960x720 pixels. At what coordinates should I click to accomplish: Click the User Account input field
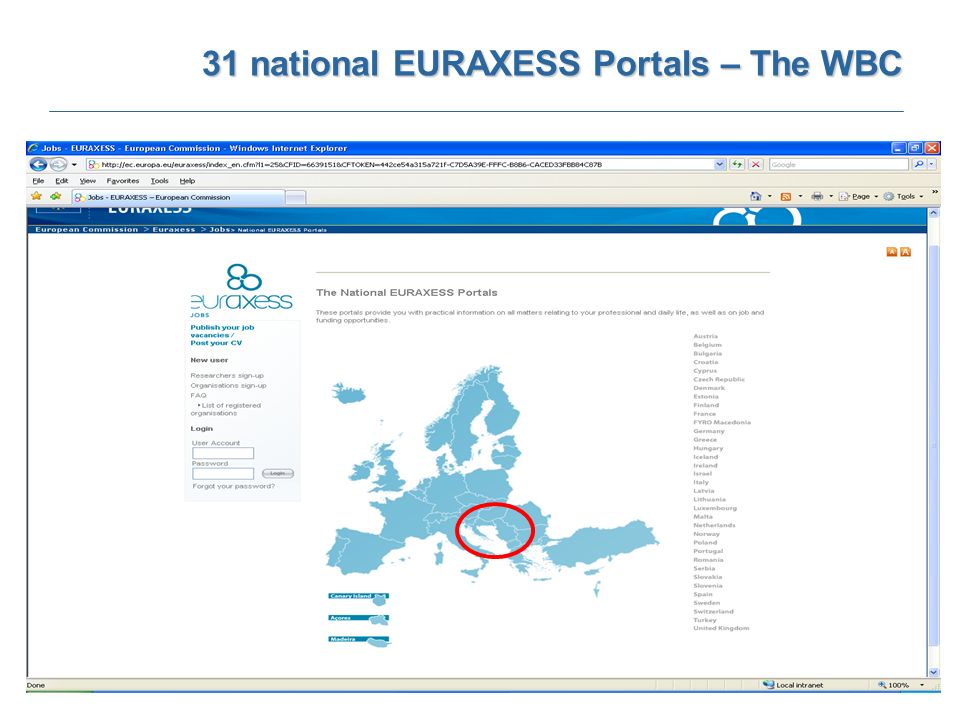click(x=223, y=453)
